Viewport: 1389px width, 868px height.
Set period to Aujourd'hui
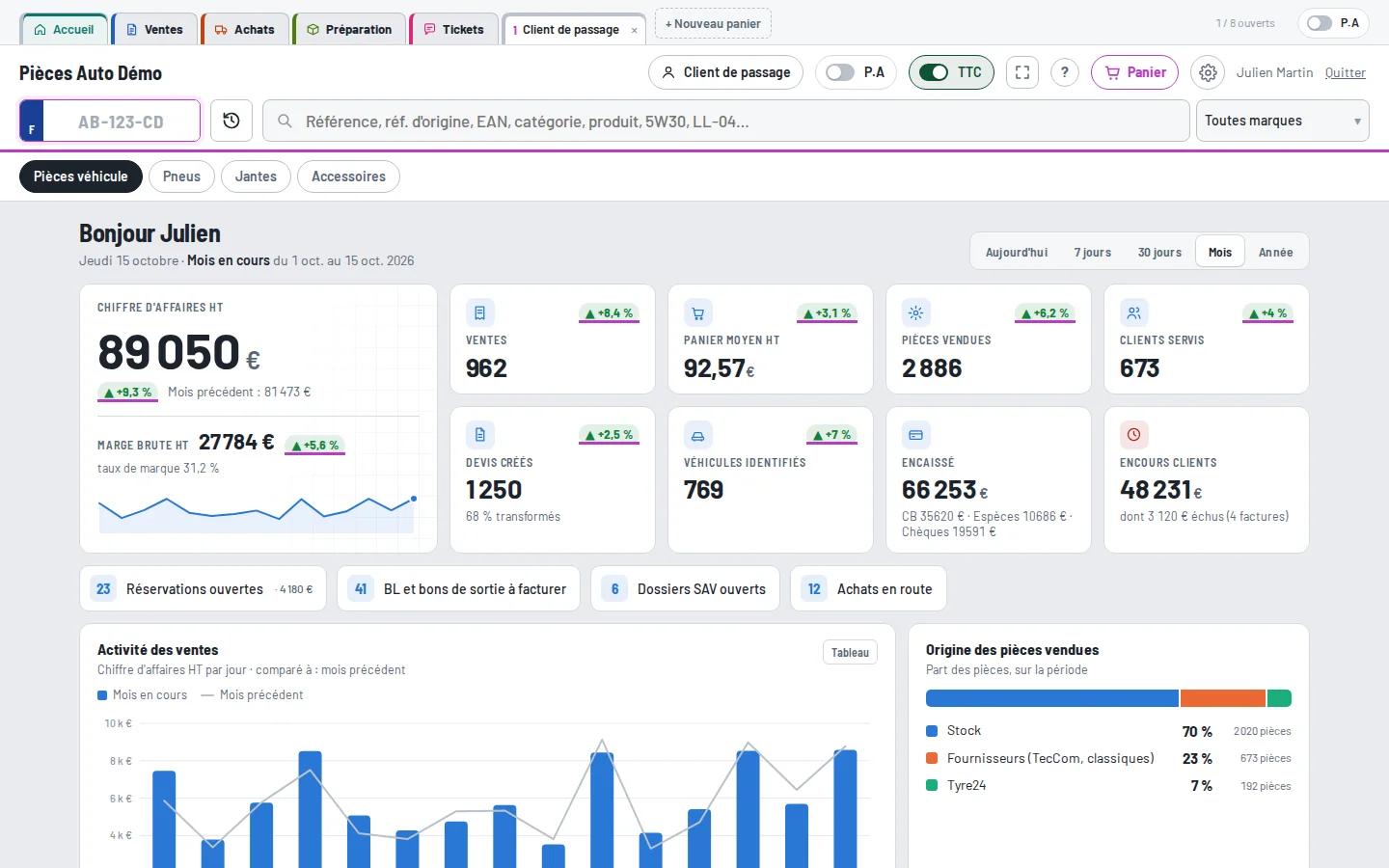point(1017,253)
